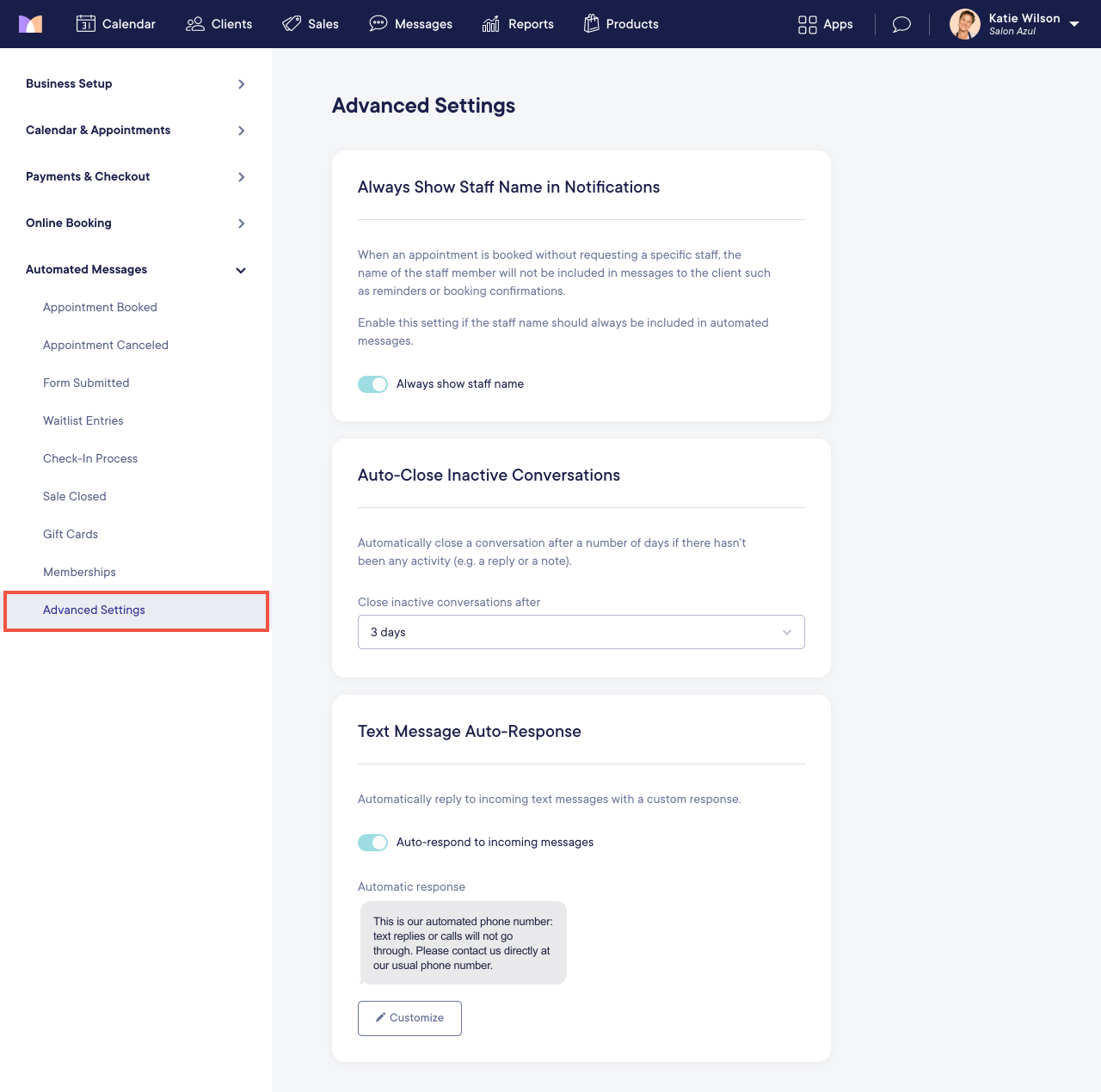Disable the Always show staff name toggle
The height and width of the screenshot is (1092, 1101).
pyautogui.click(x=372, y=384)
